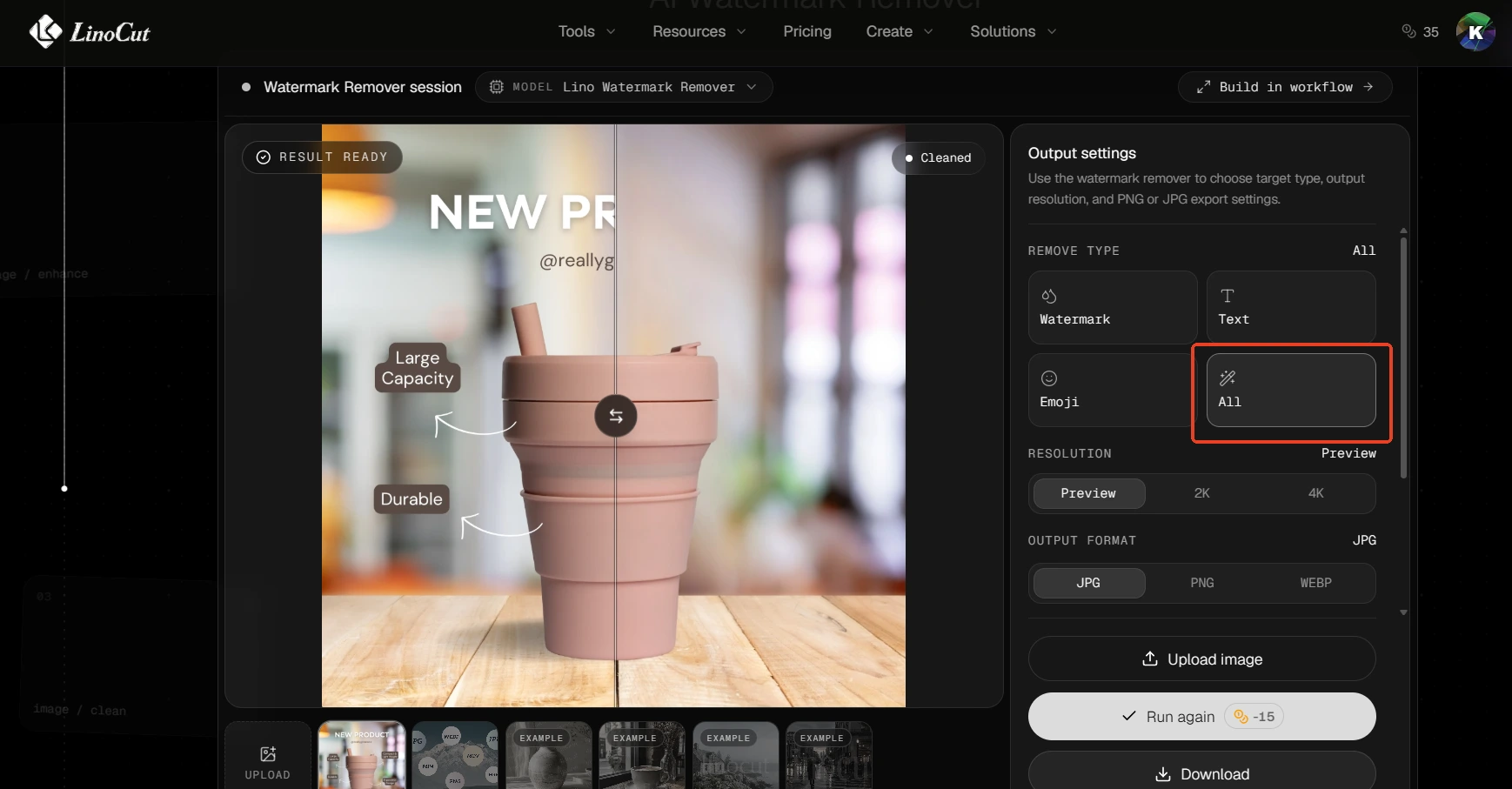The width and height of the screenshot is (1512, 789).
Task: Click the expand arrows icon beside Build in workflow
Action: pos(1203,87)
